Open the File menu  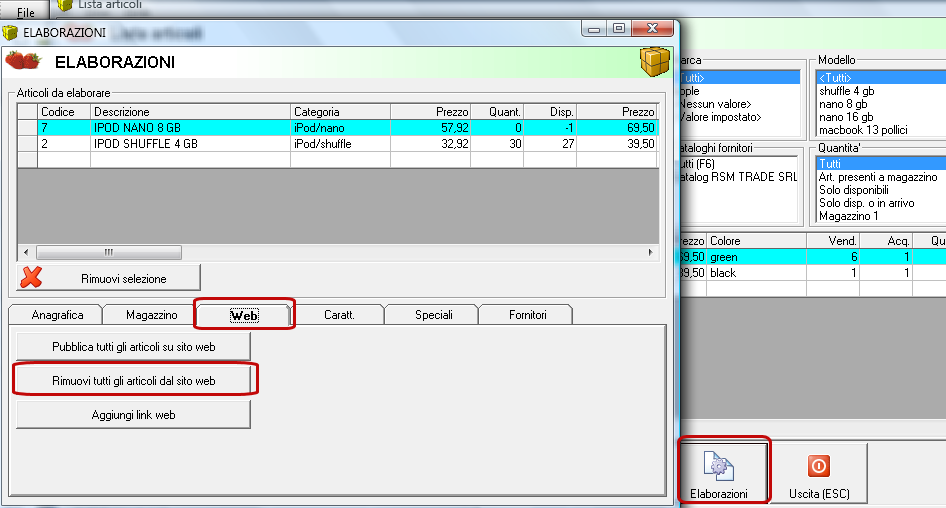(25, 12)
